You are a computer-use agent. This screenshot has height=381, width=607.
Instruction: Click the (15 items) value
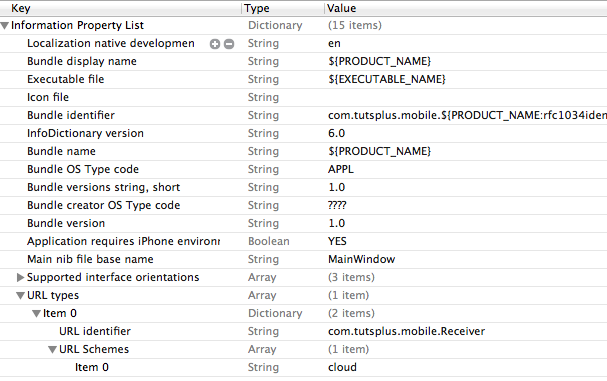coord(355,26)
